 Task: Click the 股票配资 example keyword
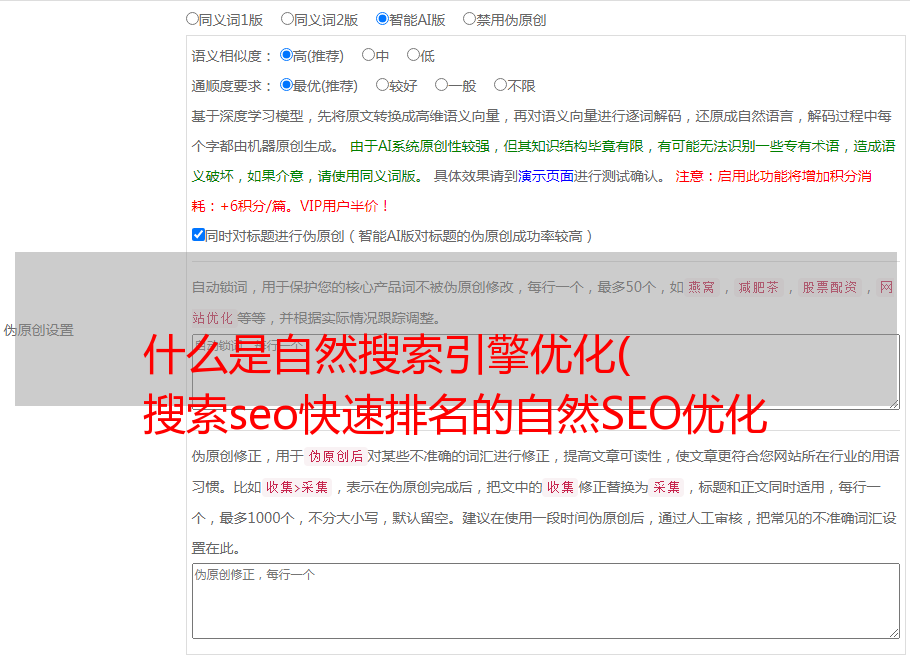coord(830,287)
